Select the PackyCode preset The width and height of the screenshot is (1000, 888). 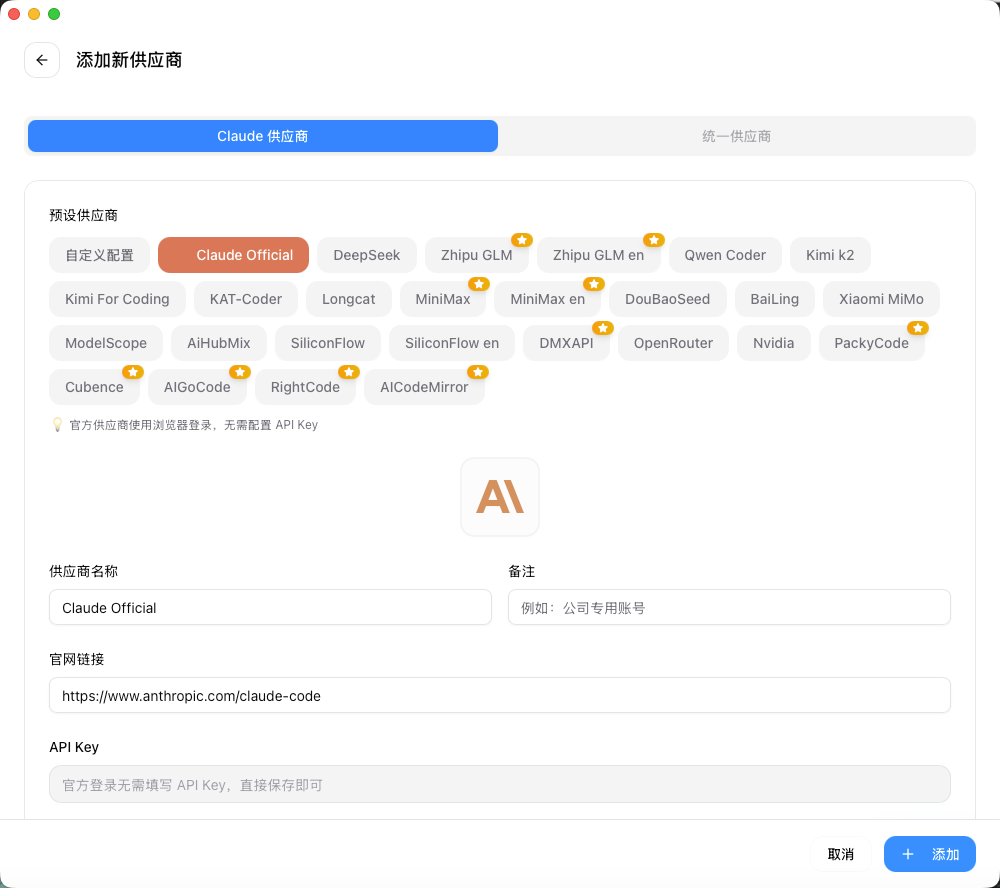(x=871, y=343)
